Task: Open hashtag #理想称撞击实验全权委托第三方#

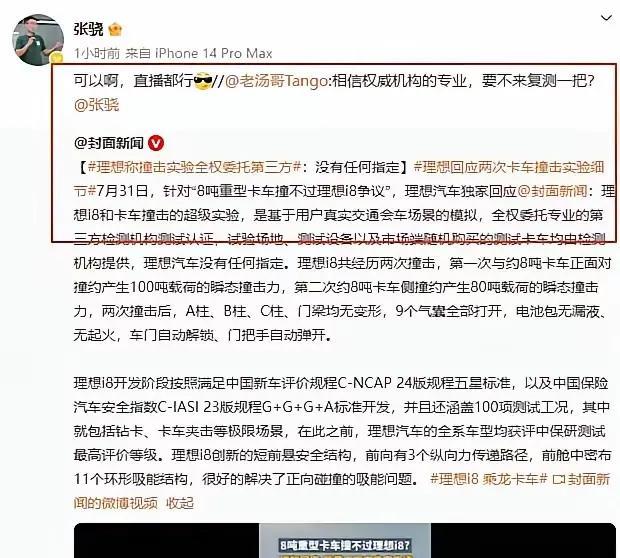Action: (x=195, y=167)
